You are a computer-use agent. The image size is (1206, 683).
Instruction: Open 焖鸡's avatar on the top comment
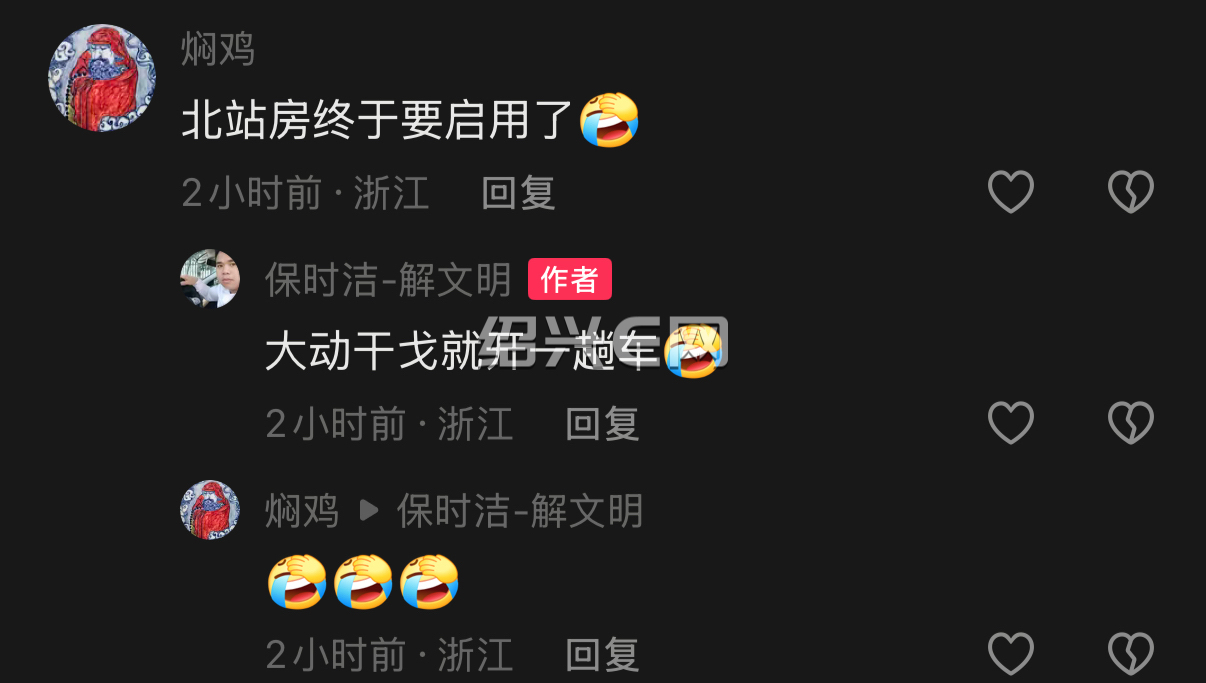pyautogui.click(x=102, y=78)
